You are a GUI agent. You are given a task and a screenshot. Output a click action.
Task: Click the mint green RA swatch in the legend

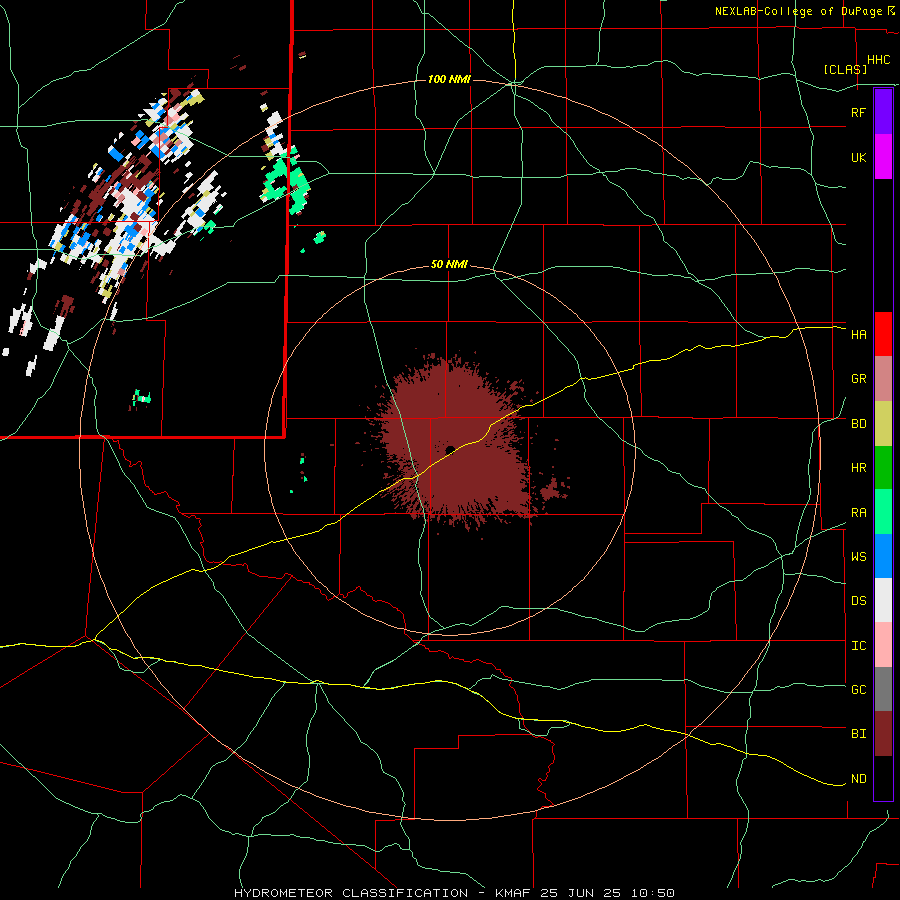tap(883, 512)
